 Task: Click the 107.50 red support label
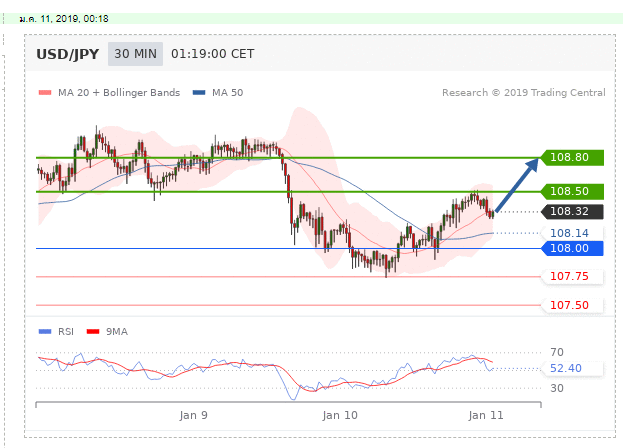573,305
